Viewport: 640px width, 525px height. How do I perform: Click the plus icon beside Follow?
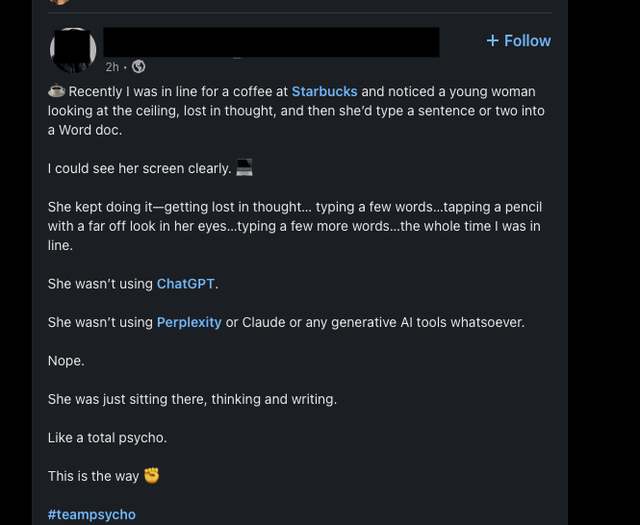pyautogui.click(x=492, y=41)
